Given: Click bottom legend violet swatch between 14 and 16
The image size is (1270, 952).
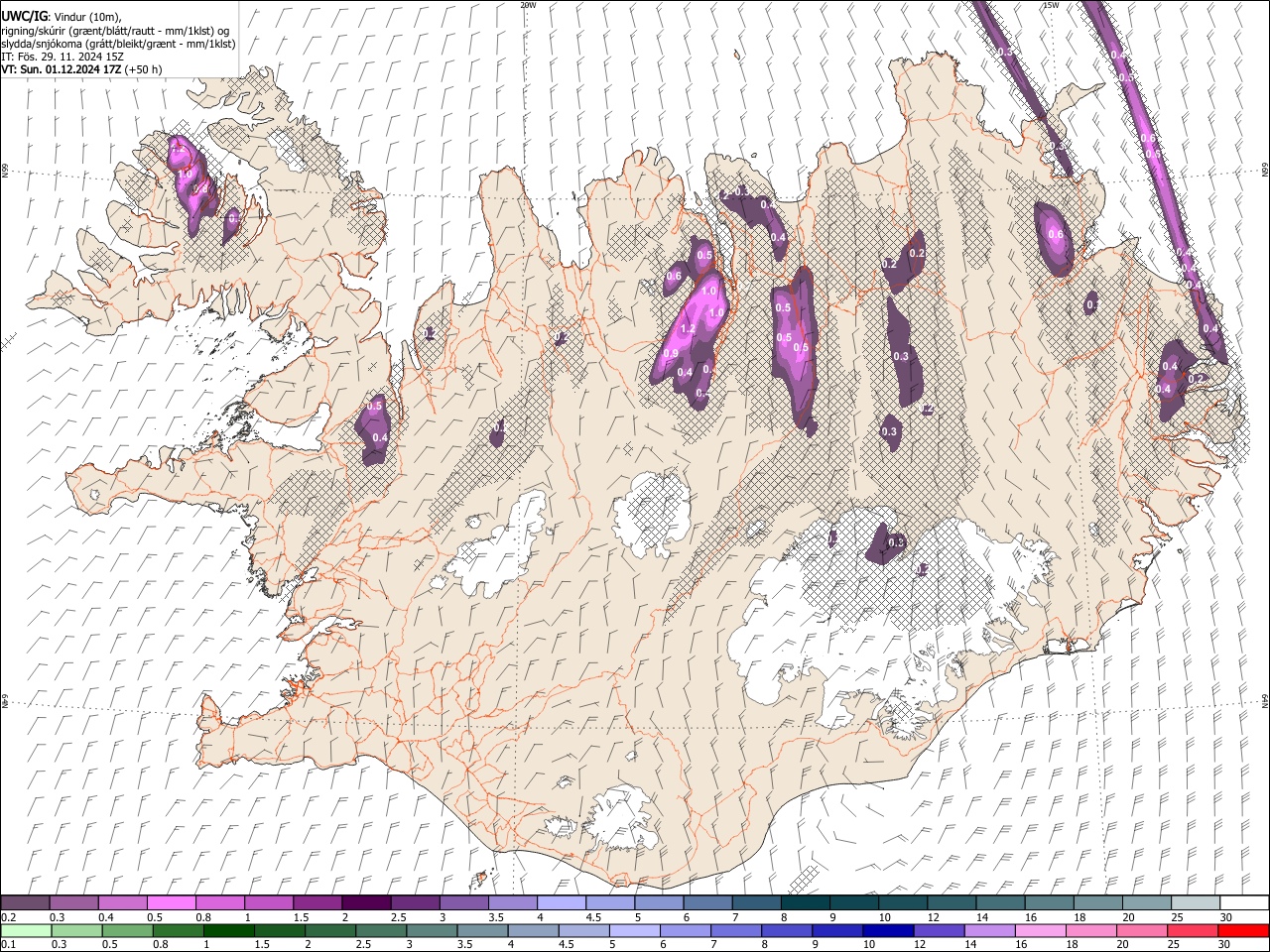Looking at the screenshot, I should click(x=988, y=930).
